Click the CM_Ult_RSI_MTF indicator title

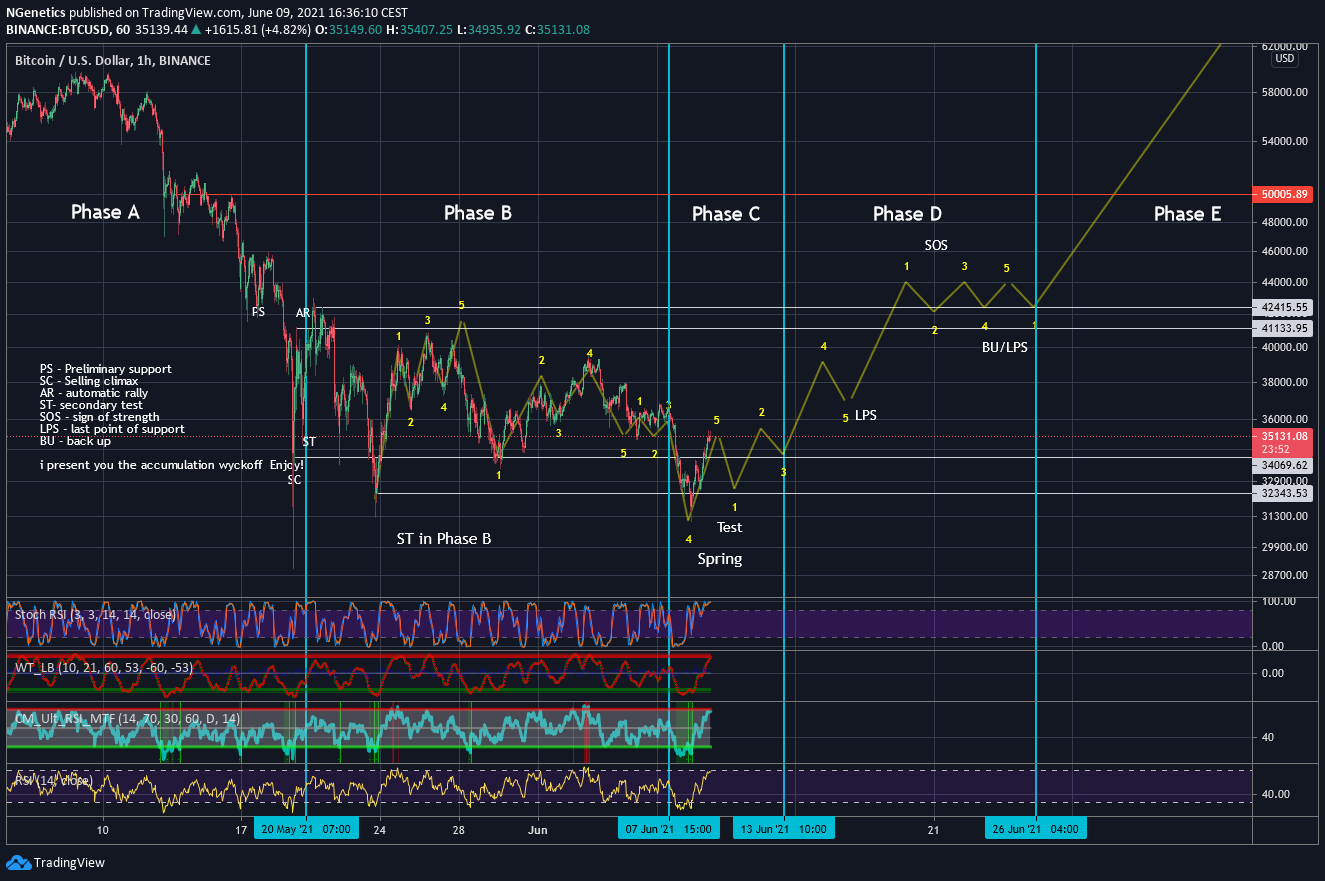coord(127,718)
